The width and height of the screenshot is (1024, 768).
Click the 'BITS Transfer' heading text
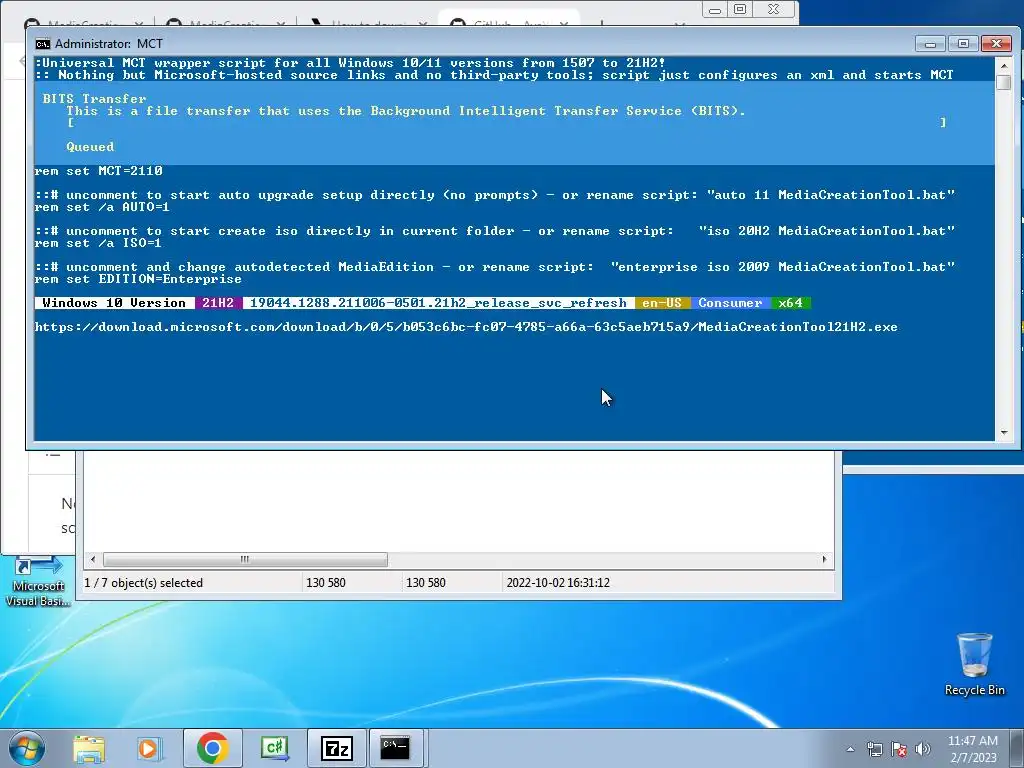pos(95,99)
